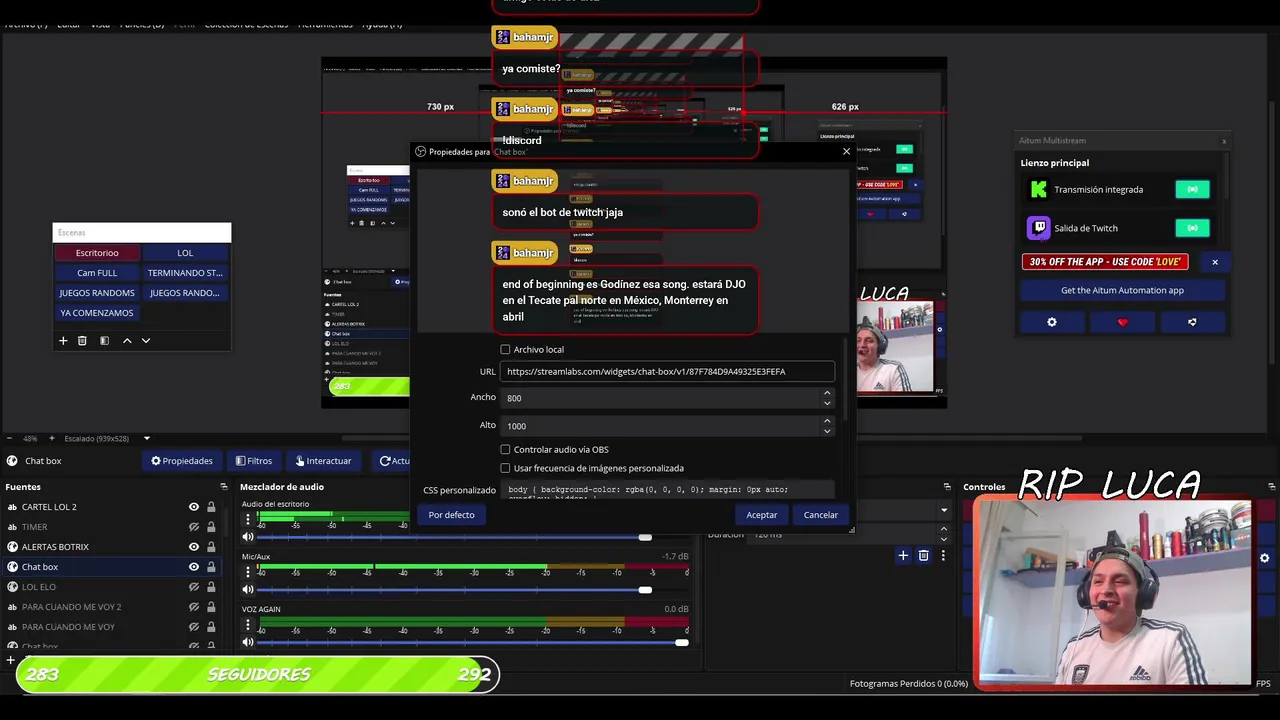Remove transition with the trash icon
This screenshot has width=1280, height=720.
[x=923, y=555]
